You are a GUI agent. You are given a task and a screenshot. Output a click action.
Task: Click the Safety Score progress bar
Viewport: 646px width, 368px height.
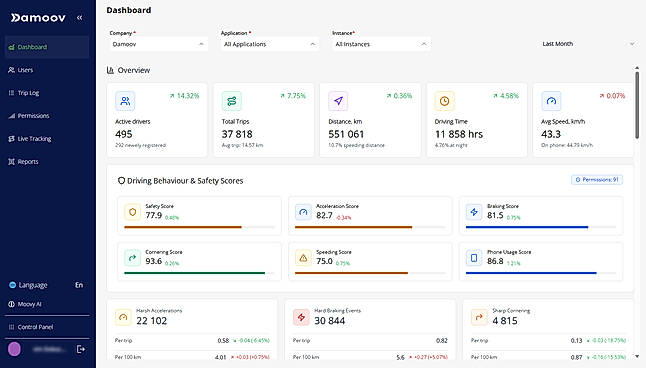point(199,227)
